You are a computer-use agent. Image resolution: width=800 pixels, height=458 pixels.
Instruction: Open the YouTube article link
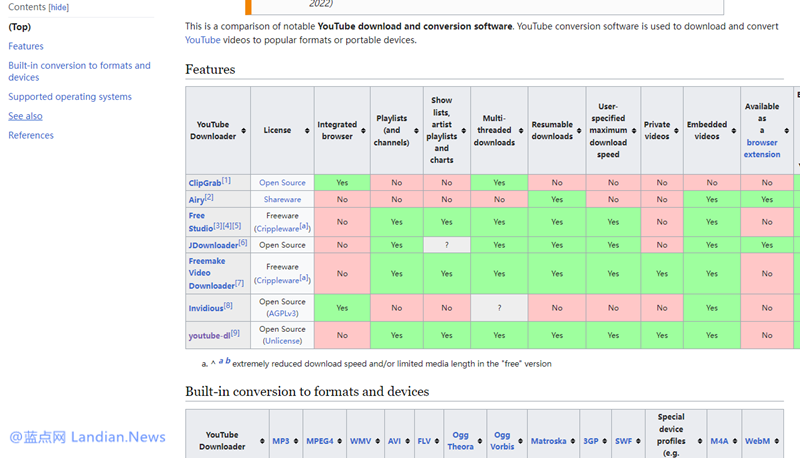(203, 40)
